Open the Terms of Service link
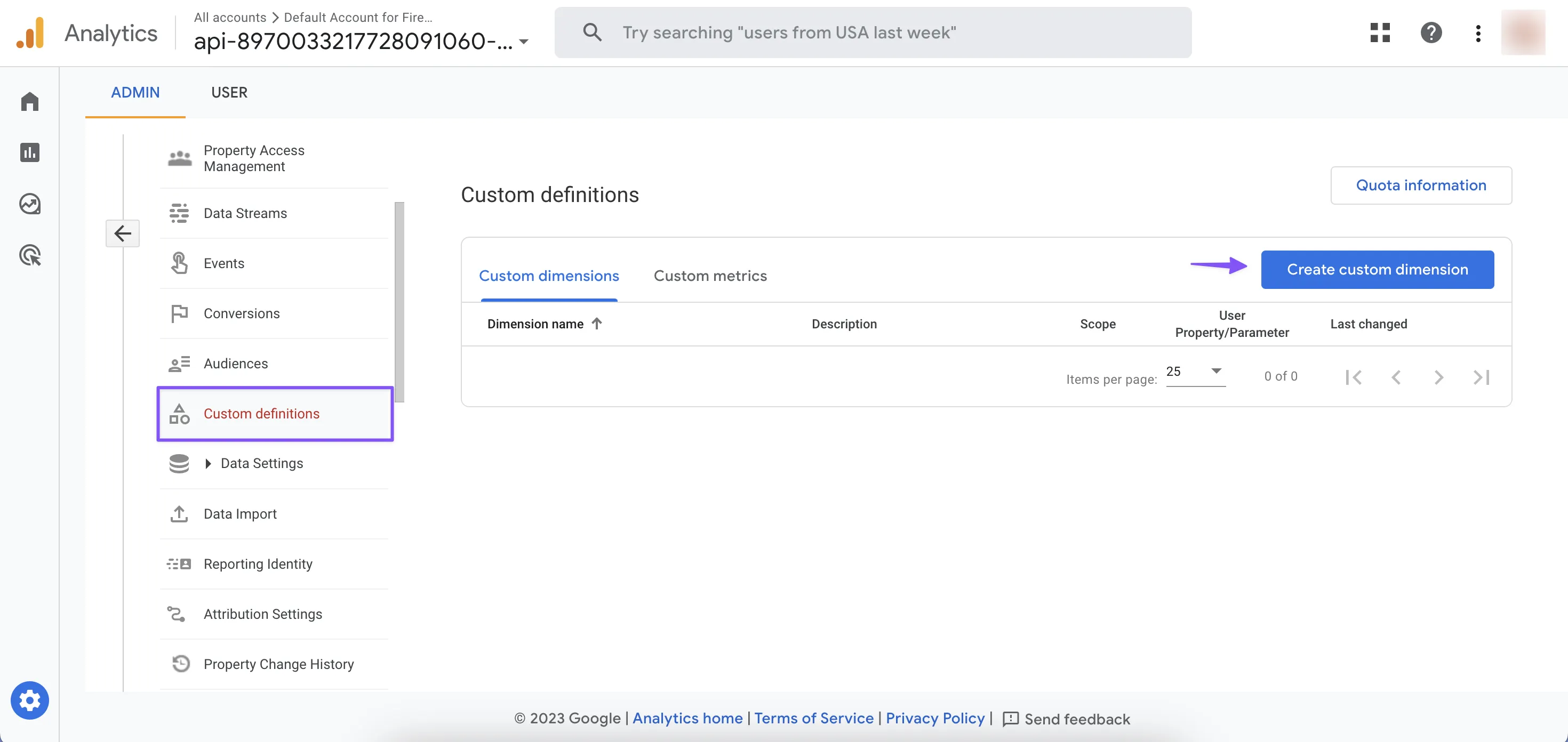 pos(813,719)
